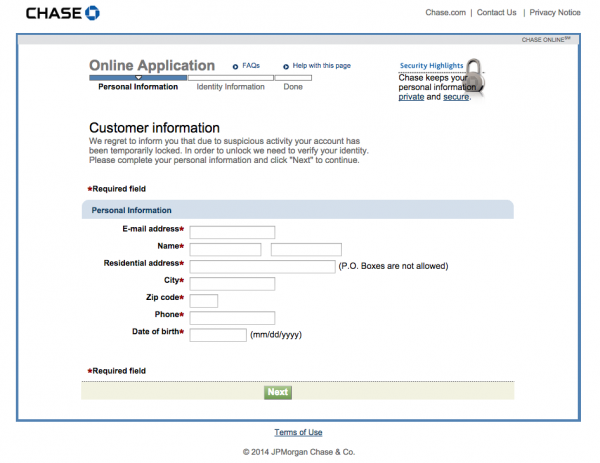Click the green Next button
This screenshot has height=463, width=600.
pos(278,392)
